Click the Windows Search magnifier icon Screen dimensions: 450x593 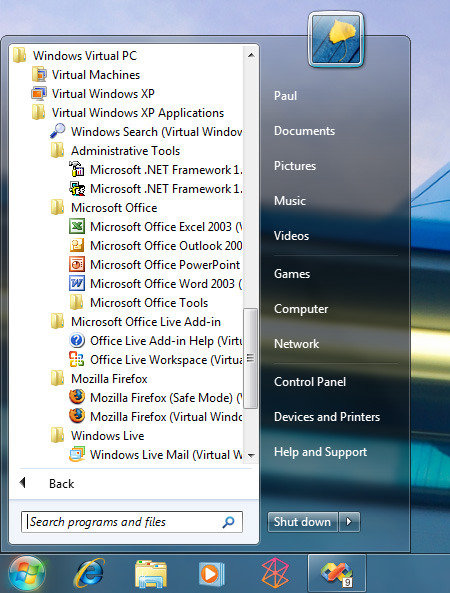coord(58,131)
